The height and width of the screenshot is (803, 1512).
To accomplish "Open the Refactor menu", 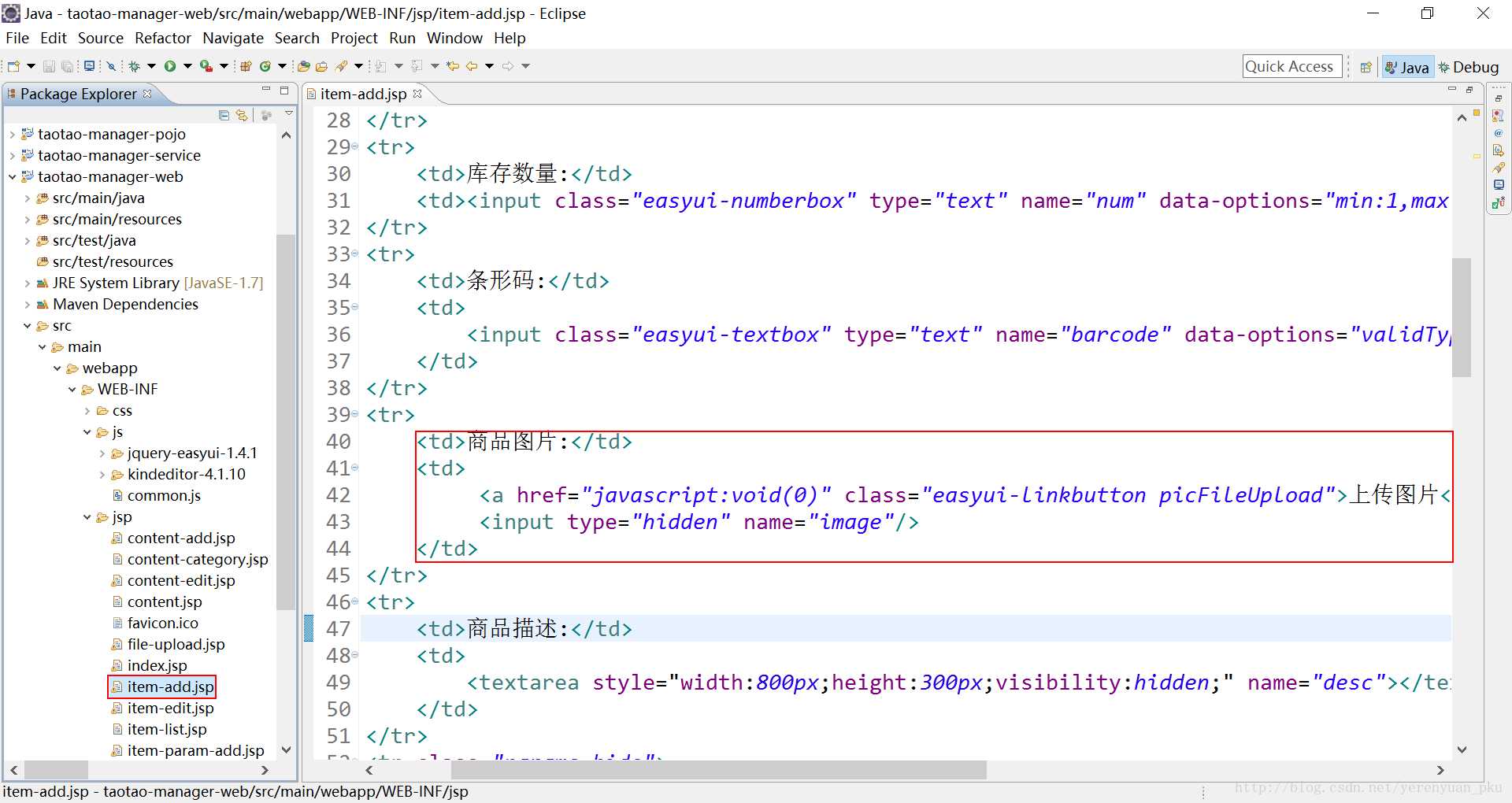I will [x=163, y=38].
